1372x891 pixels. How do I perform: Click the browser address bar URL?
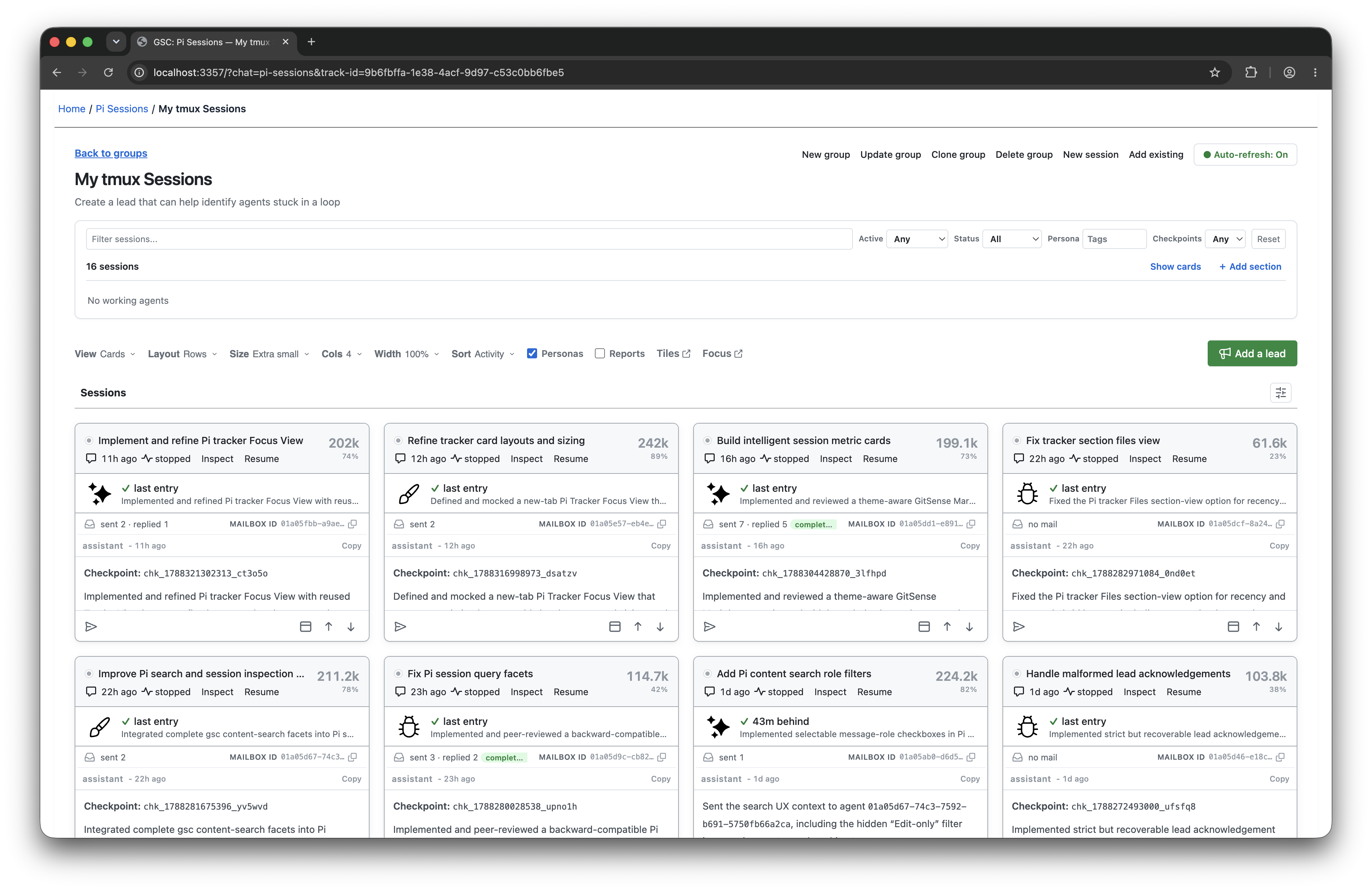pyautogui.click(x=358, y=72)
